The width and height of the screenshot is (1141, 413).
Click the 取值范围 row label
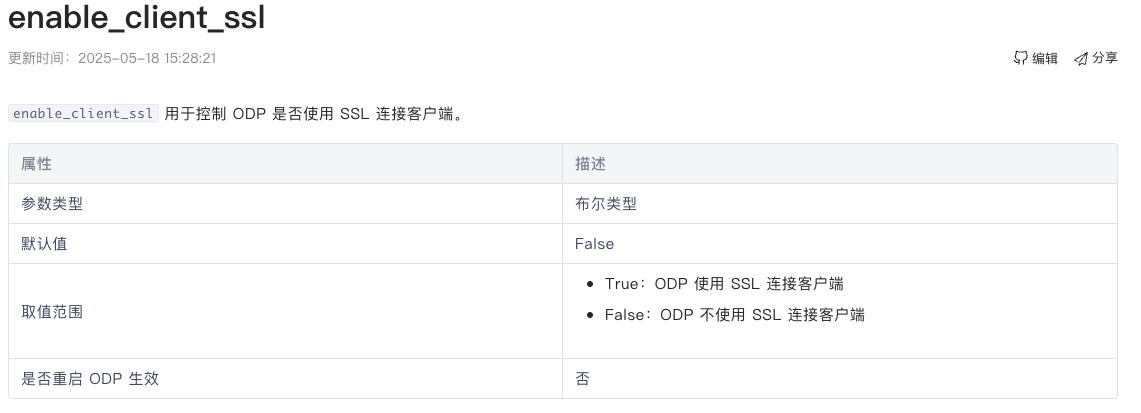click(52, 311)
